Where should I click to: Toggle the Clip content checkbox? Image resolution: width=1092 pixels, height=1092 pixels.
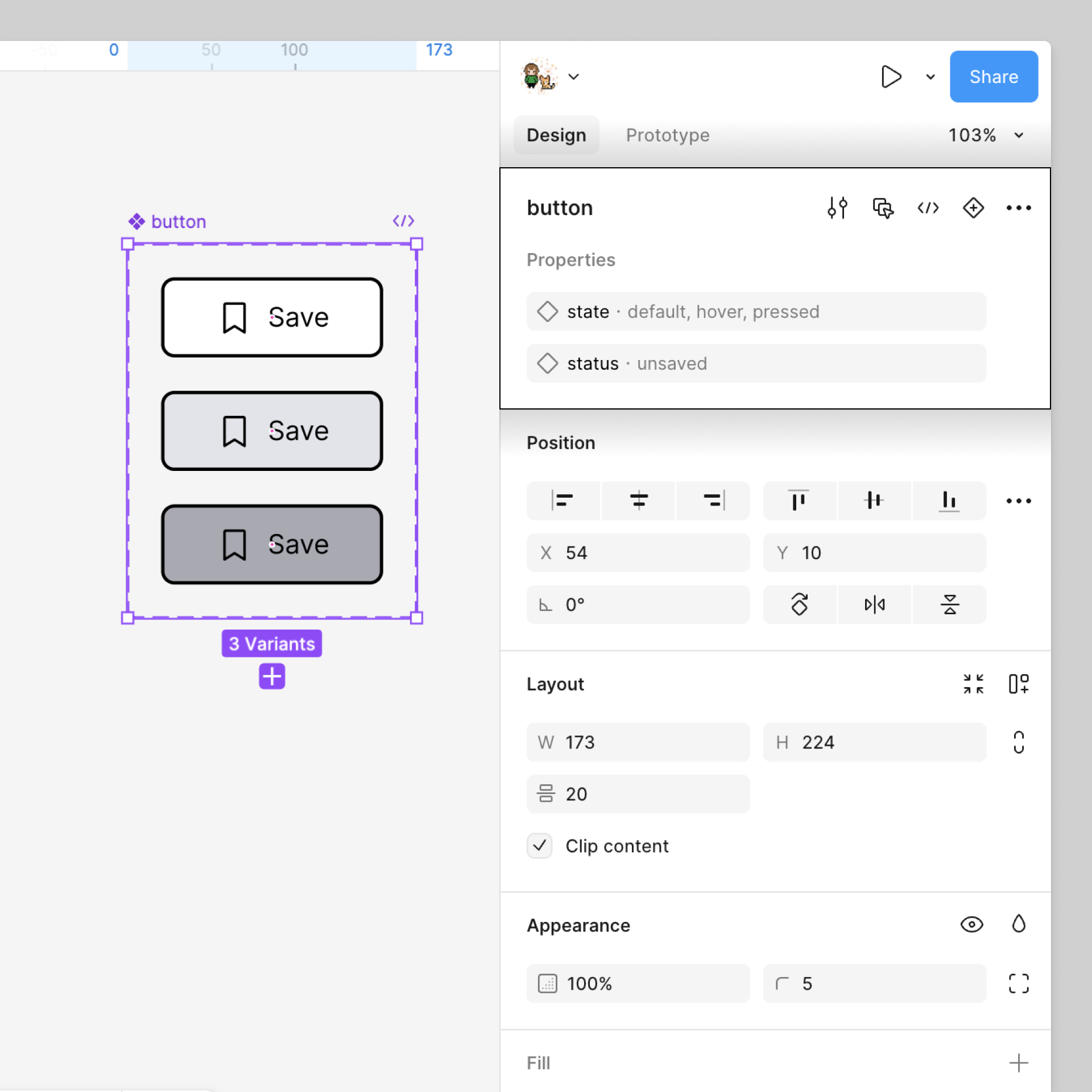[539, 846]
